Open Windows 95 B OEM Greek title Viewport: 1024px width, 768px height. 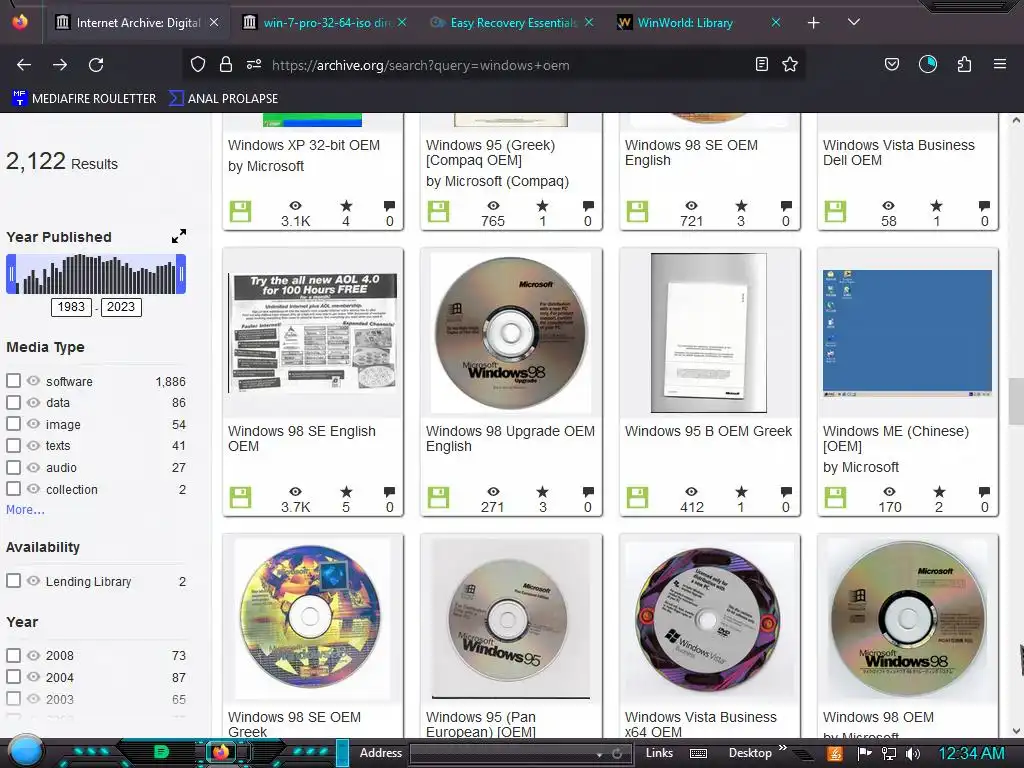coord(709,431)
